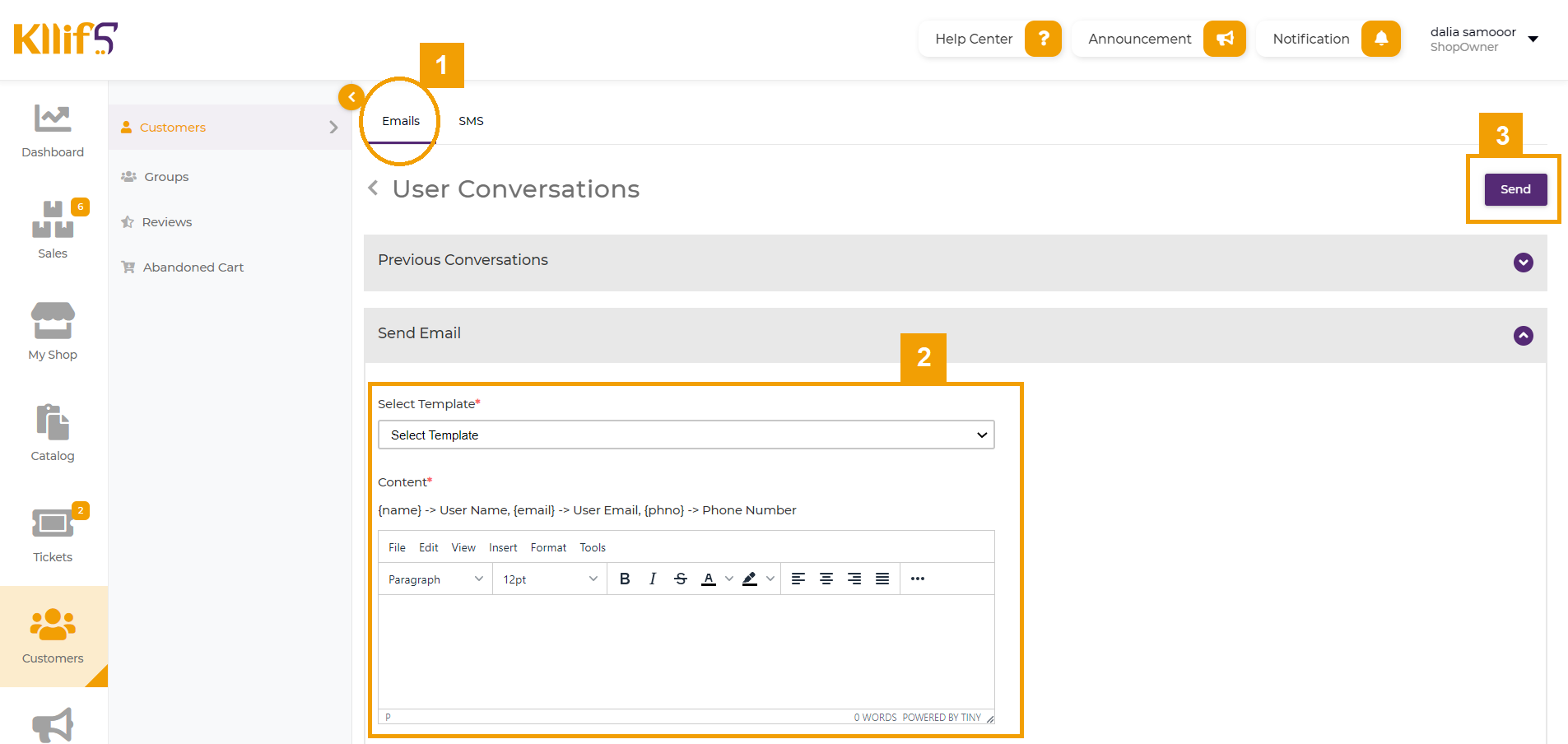Screen dimensions: 1568x744
Task: Toggle italic formatting in the editor
Action: 653,579
